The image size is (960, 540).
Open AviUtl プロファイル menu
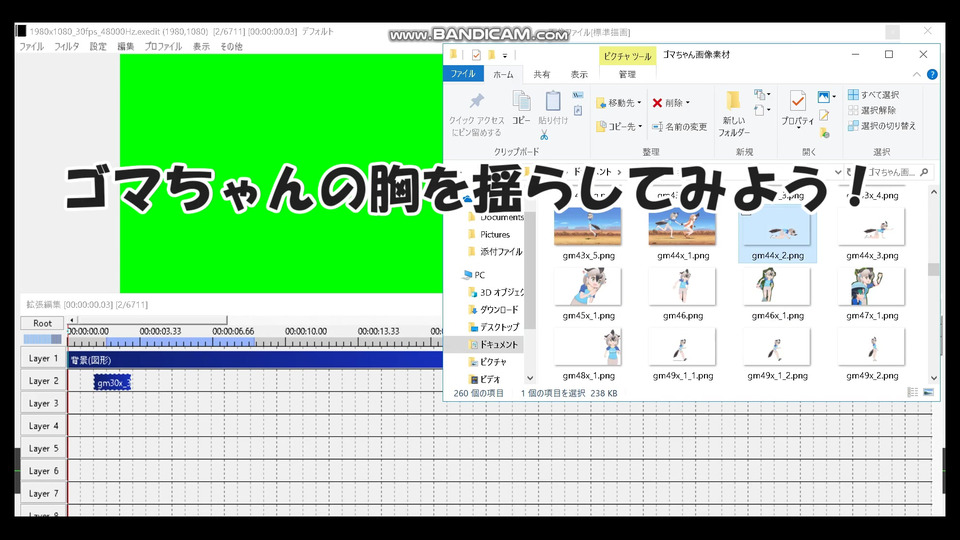(163, 47)
